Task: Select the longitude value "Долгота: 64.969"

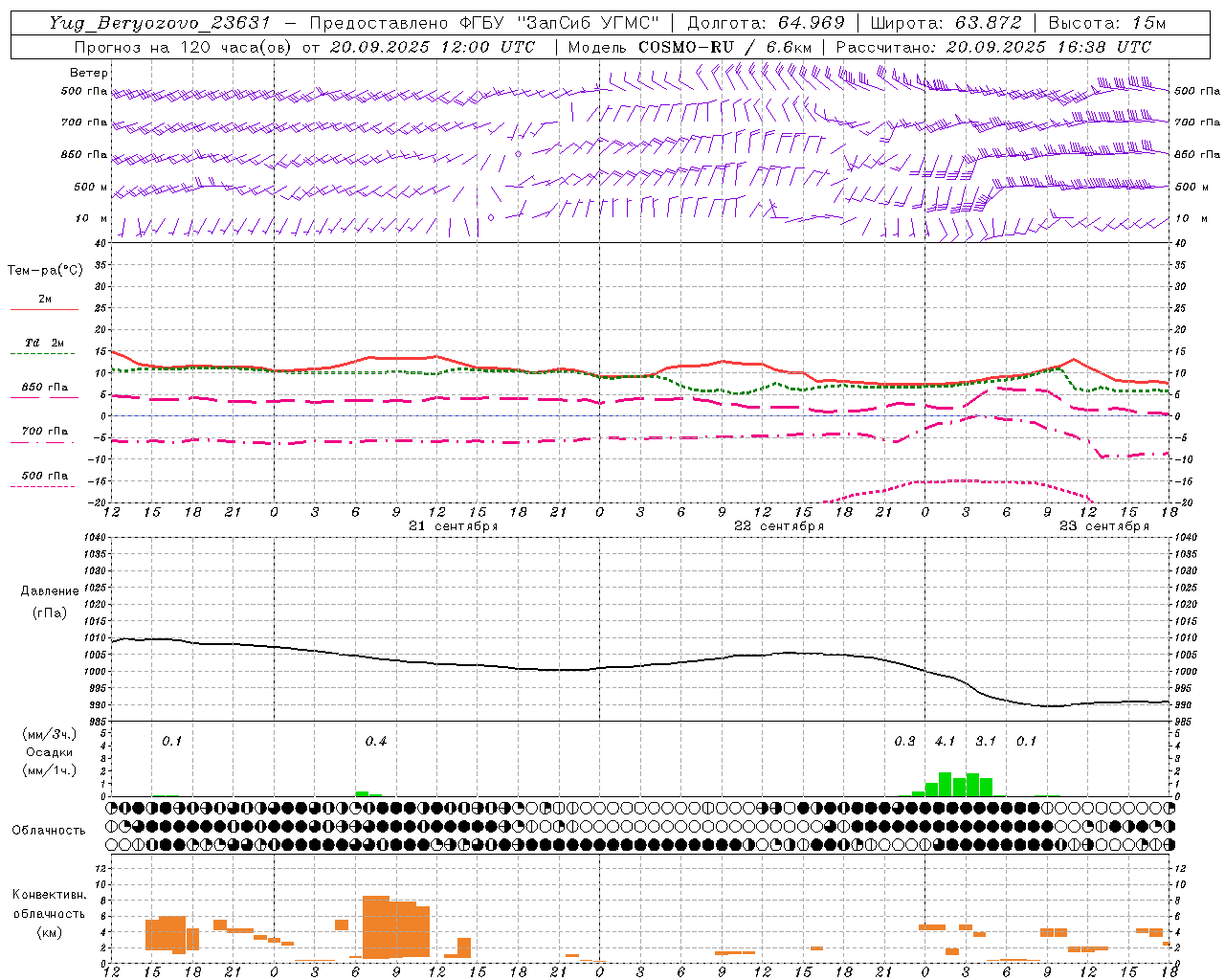Action: 766,23
